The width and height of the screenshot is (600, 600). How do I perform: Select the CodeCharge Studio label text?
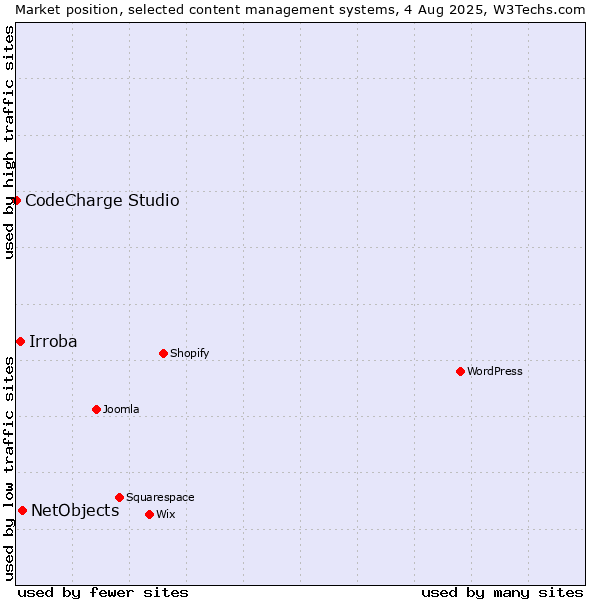click(x=103, y=201)
